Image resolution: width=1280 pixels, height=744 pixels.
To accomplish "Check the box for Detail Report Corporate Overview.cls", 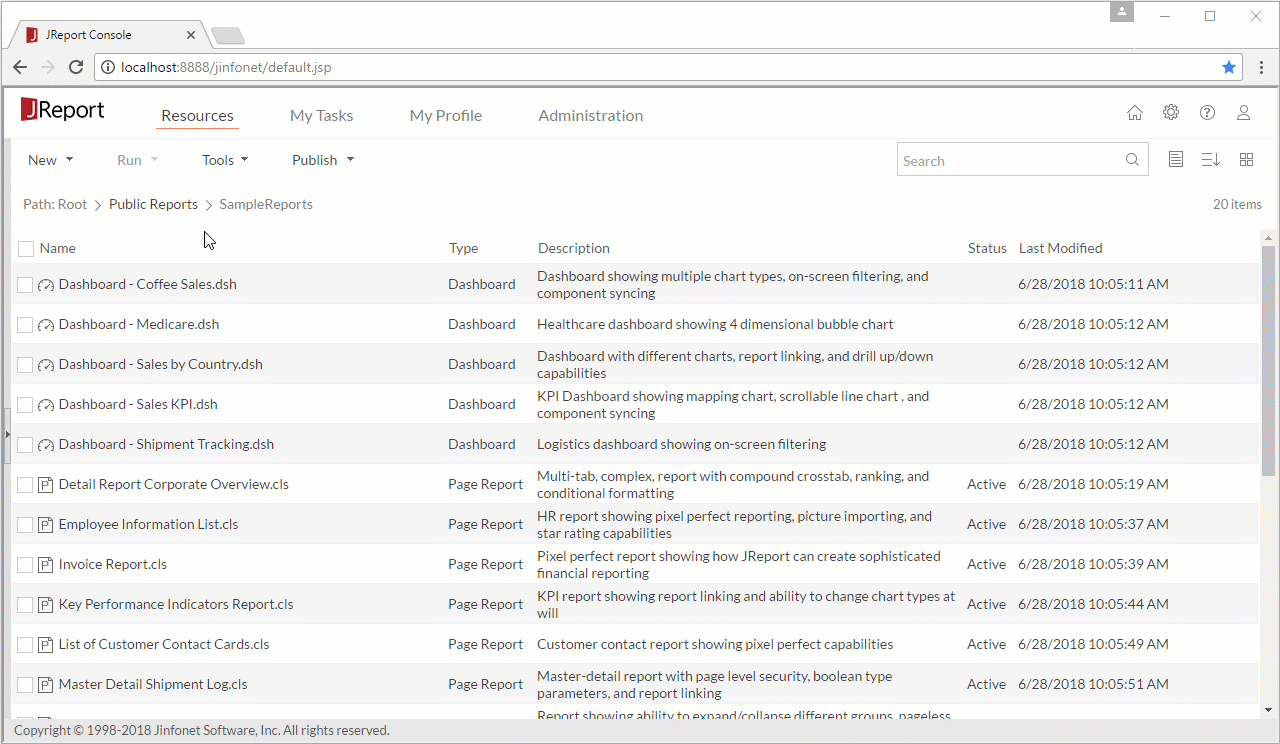I will (x=25, y=485).
